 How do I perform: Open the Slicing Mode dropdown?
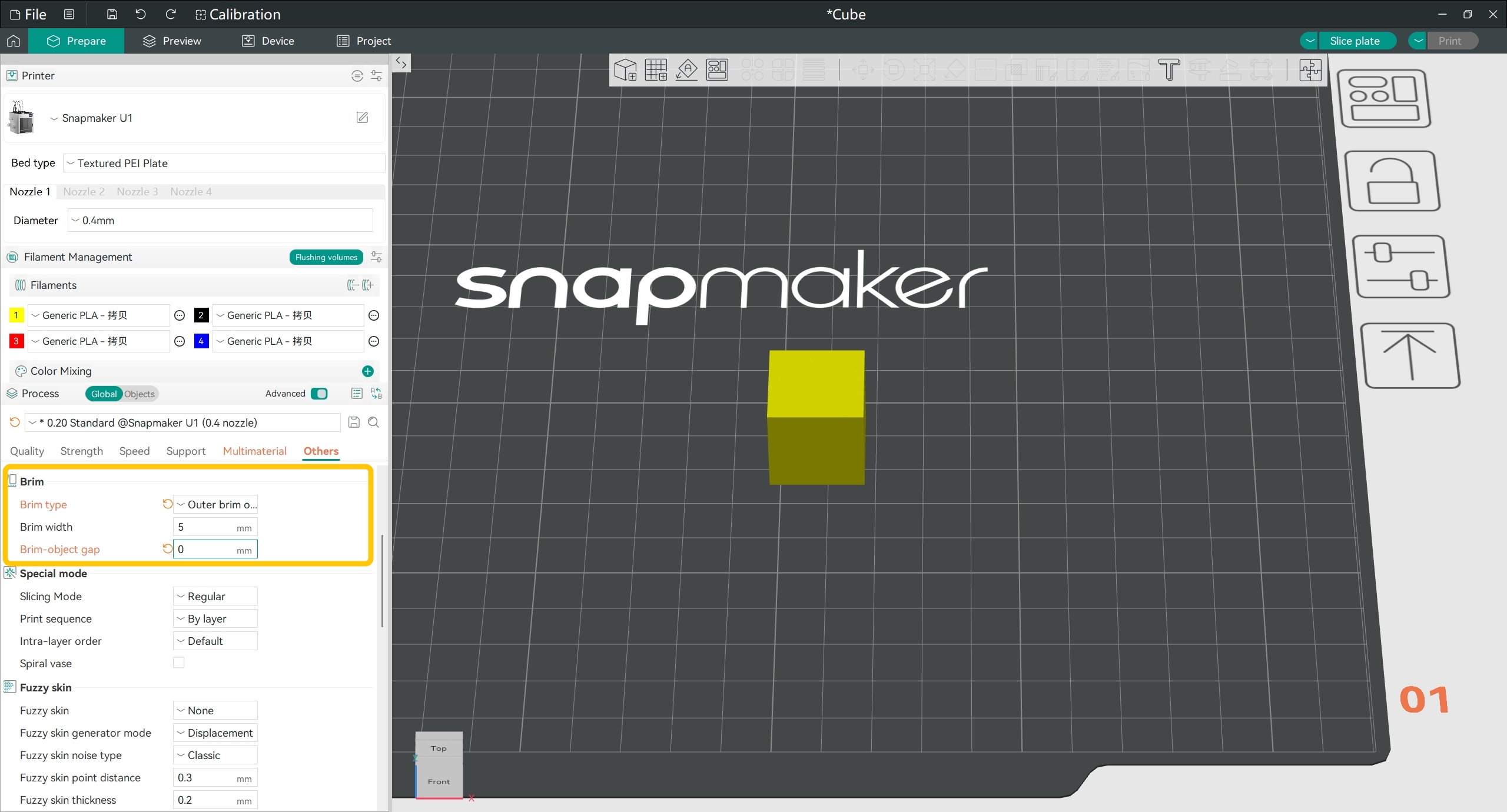point(215,597)
